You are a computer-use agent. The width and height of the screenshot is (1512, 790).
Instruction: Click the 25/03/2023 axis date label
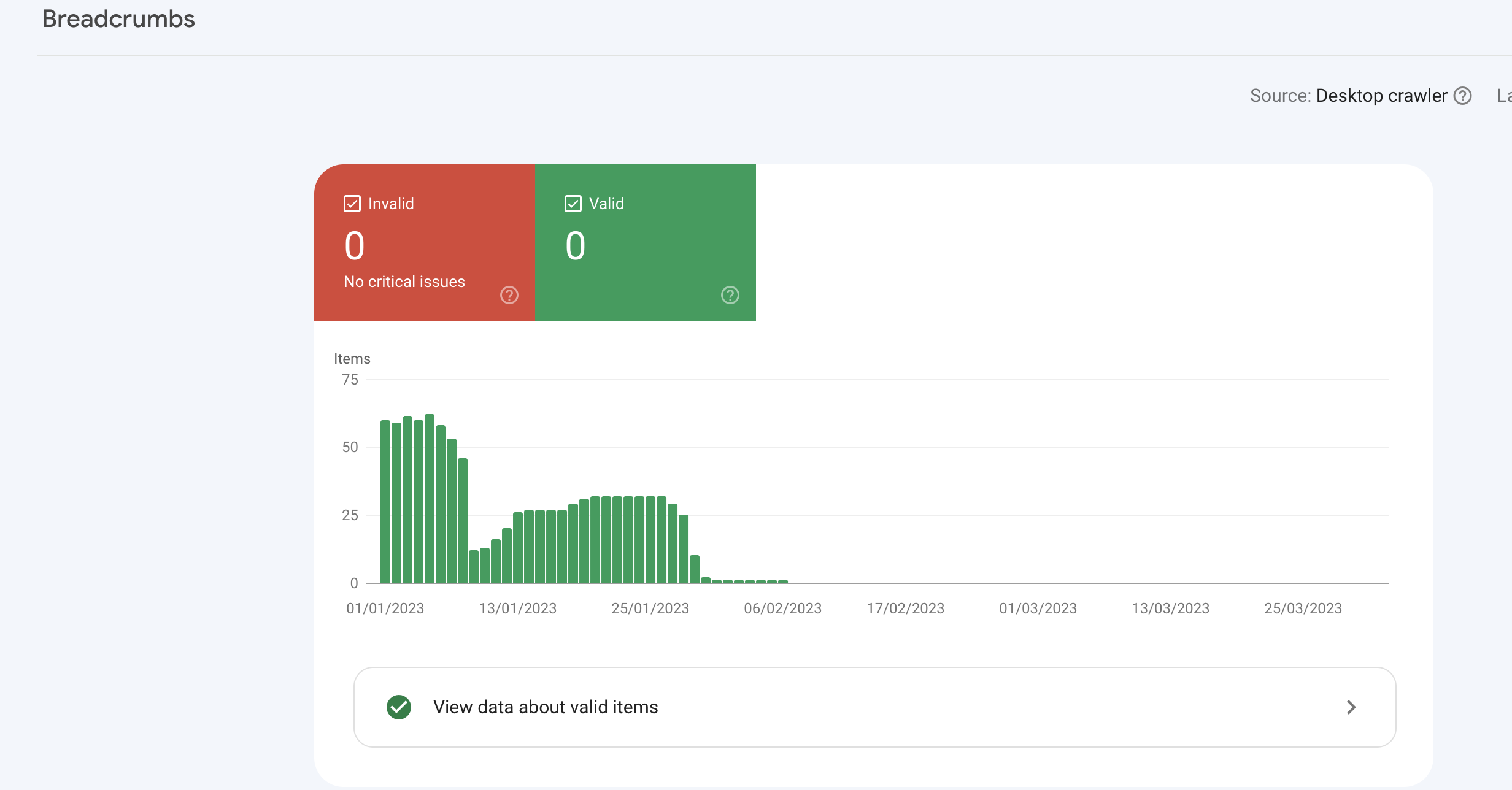click(1303, 608)
